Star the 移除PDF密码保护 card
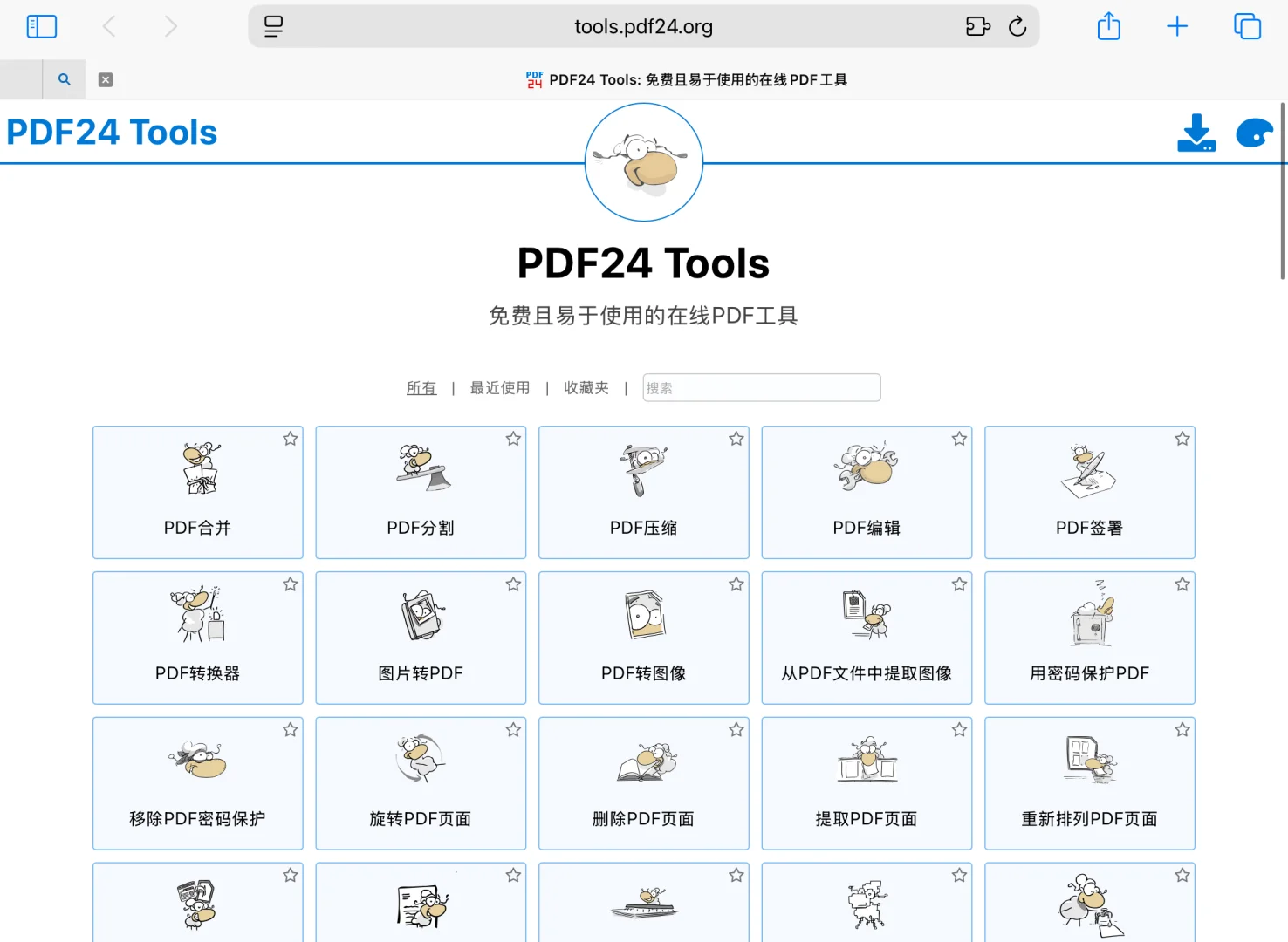 (291, 730)
